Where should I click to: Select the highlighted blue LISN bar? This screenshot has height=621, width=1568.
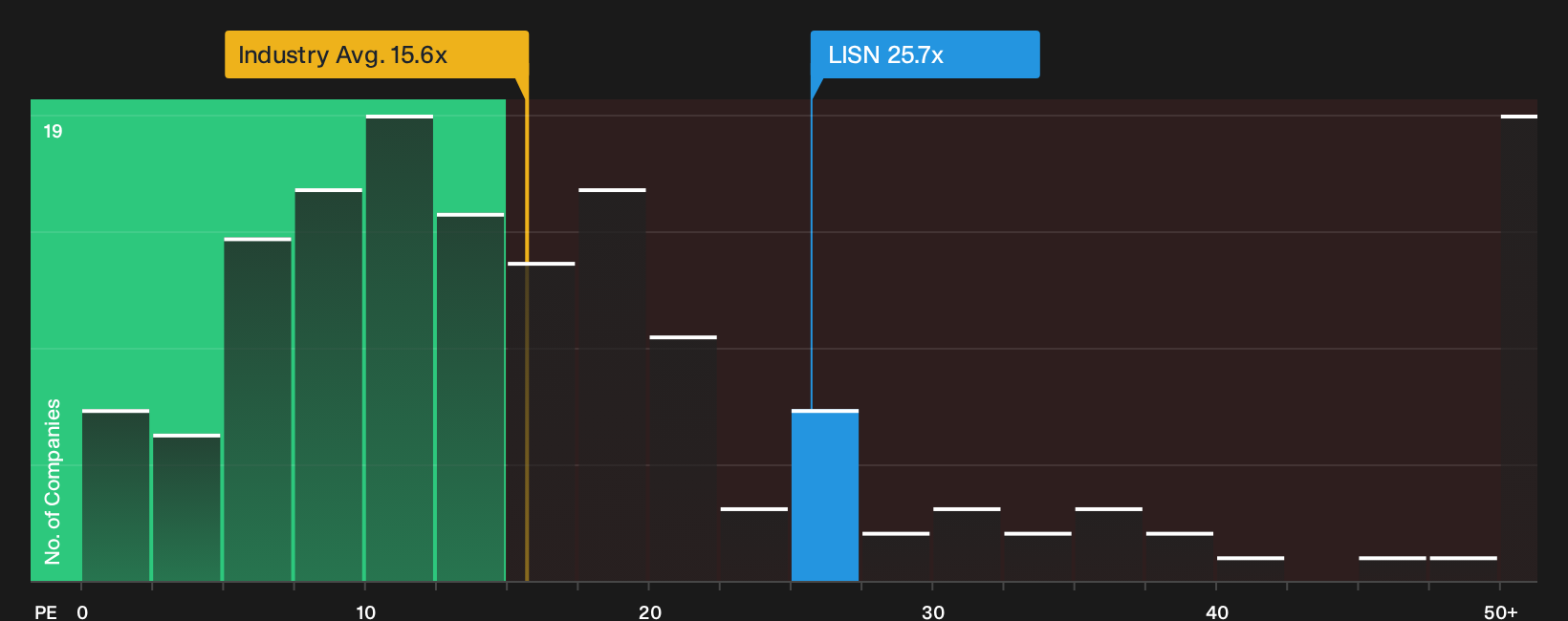coord(825,496)
